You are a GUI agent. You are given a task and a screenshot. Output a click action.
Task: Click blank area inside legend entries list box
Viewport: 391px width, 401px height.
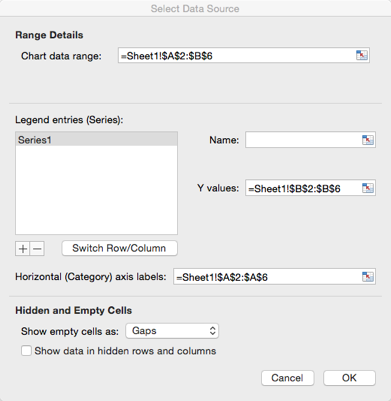click(x=96, y=190)
